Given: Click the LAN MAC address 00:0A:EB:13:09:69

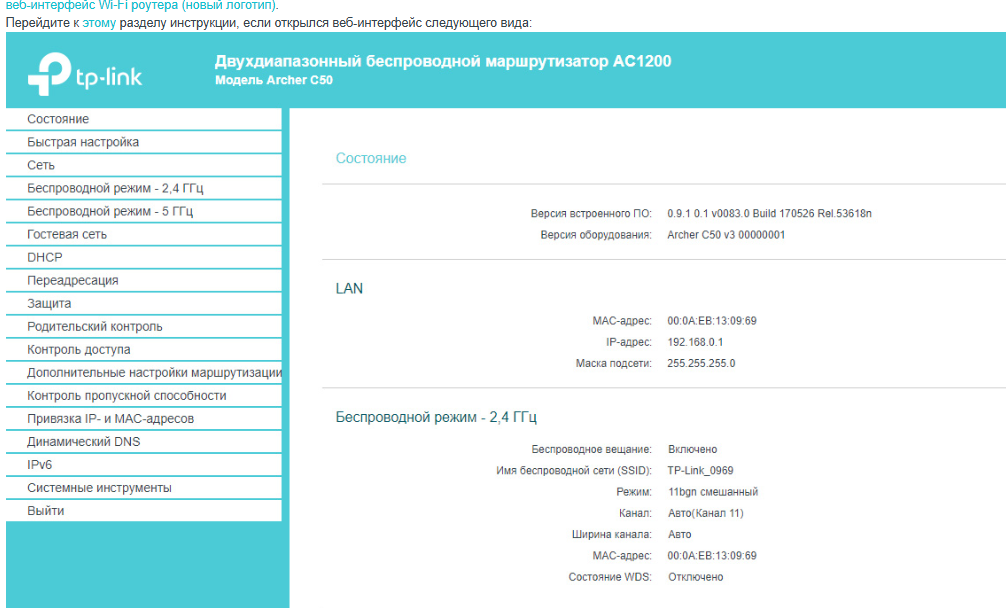Looking at the screenshot, I should 712,321.
